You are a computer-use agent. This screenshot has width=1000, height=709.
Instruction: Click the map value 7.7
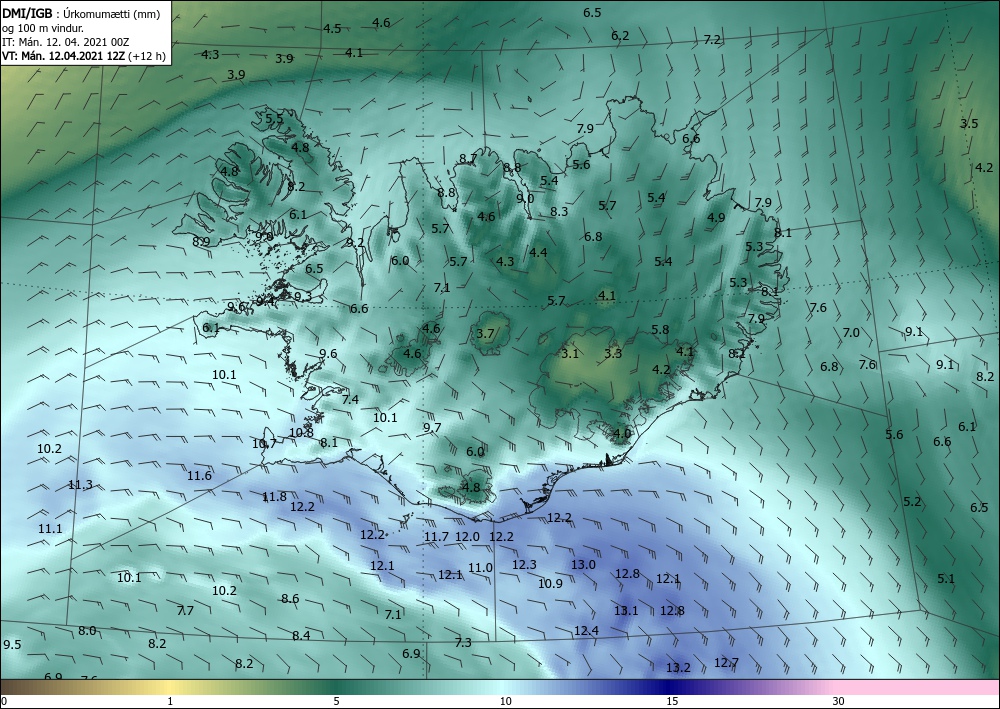[x=185, y=611]
